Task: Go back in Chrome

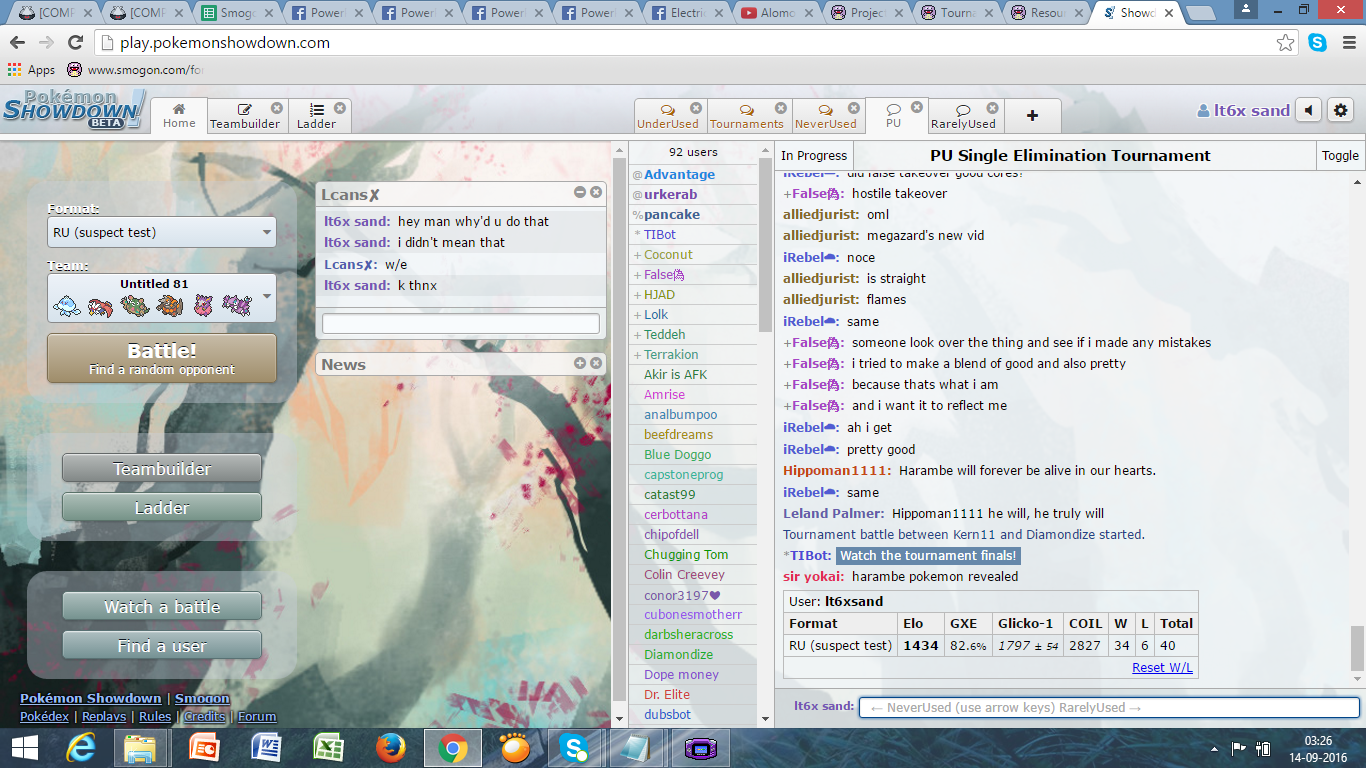Action: click(18, 43)
